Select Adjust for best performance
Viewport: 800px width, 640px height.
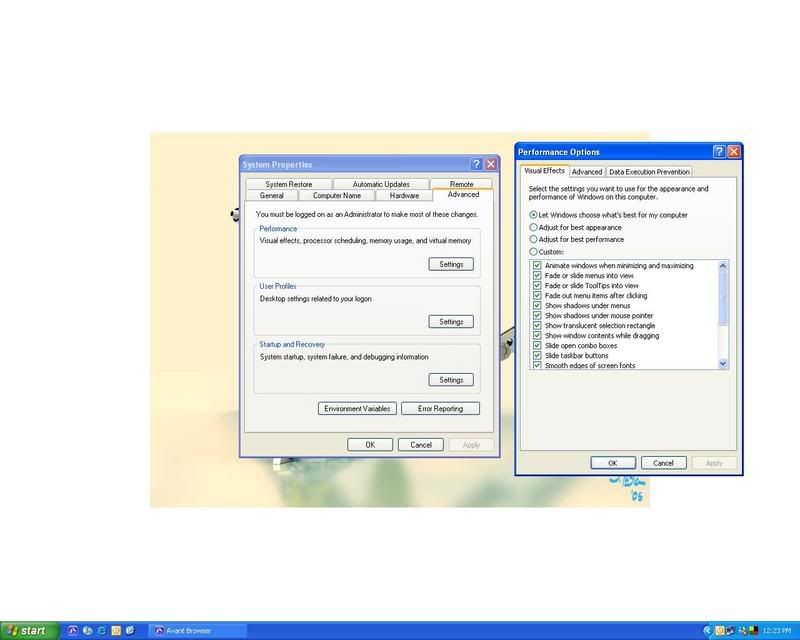click(x=533, y=239)
